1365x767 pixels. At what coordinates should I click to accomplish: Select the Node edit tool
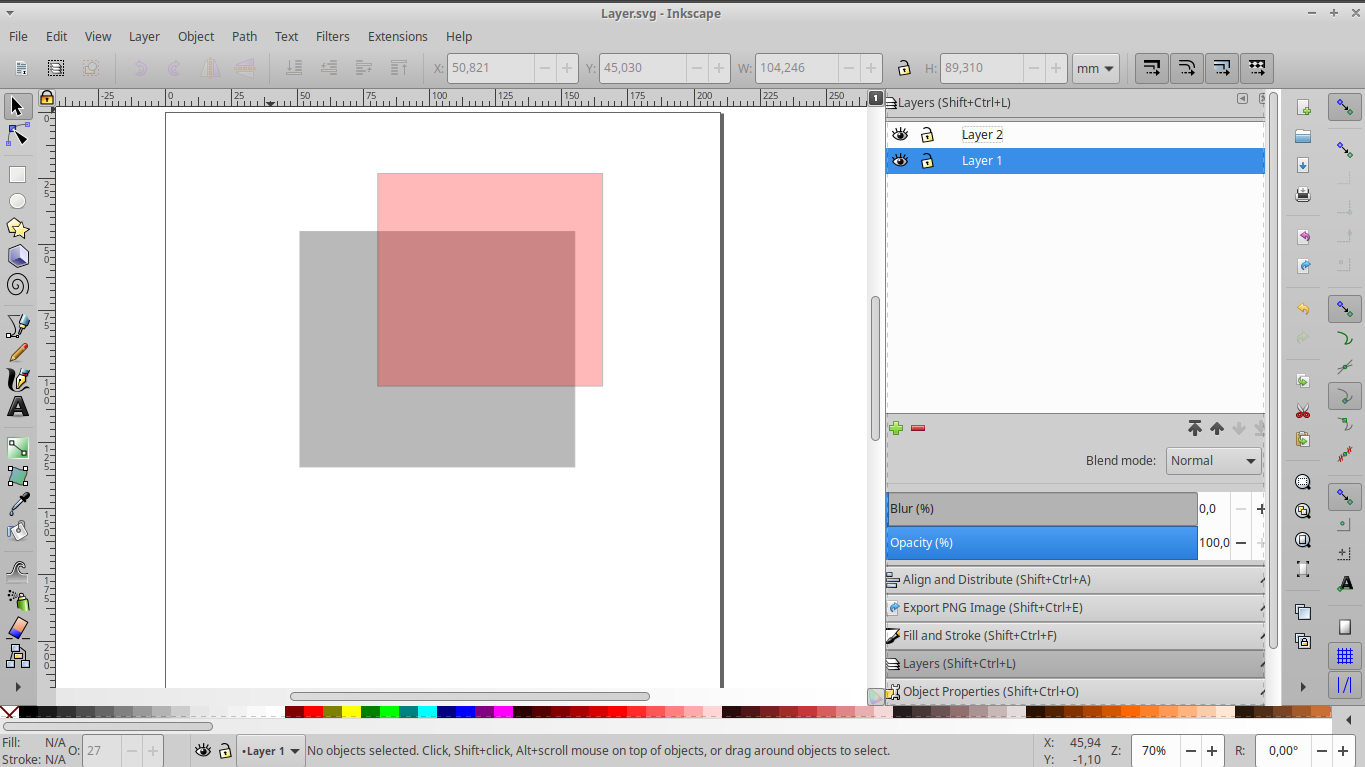pyautogui.click(x=18, y=135)
